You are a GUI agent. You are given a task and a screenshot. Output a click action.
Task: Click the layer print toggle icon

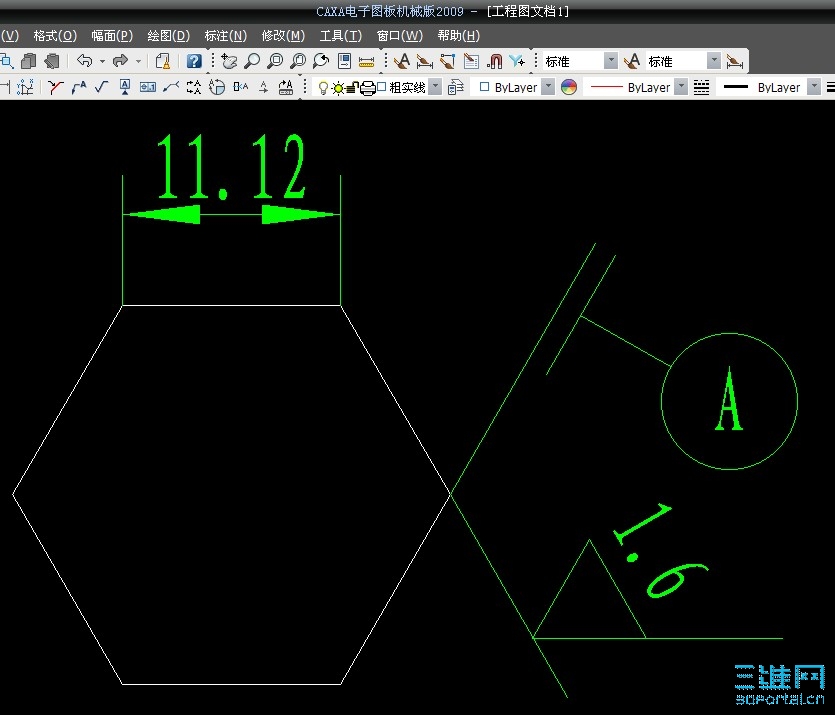pyautogui.click(x=367, y=87)
